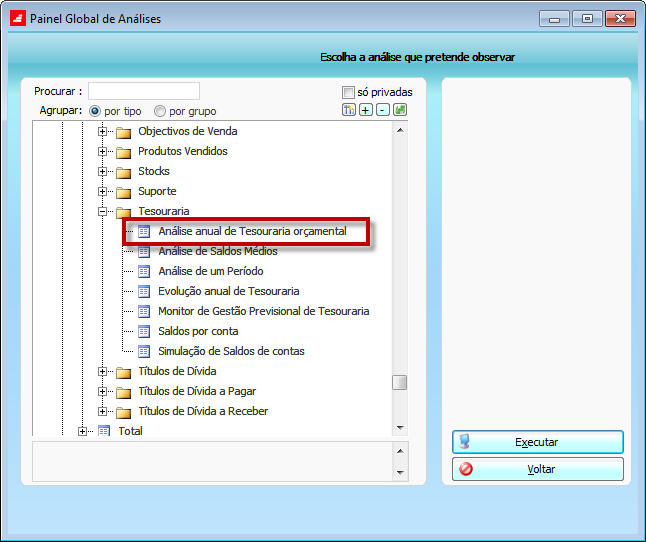Image resolution: width=646 pixels, height=542 pixels.
Task: Click the red application logo in title bar
Action: point(18,19)
